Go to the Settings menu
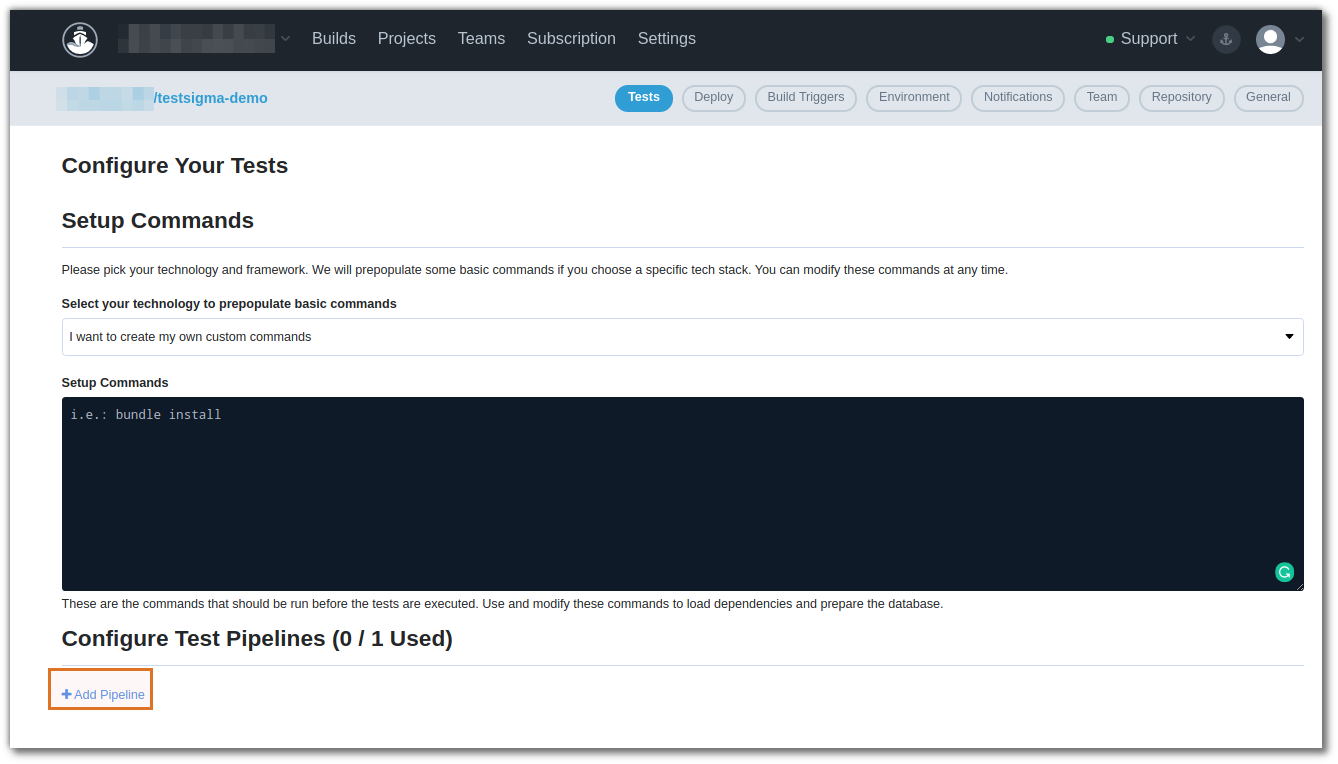 pos(666,38)
